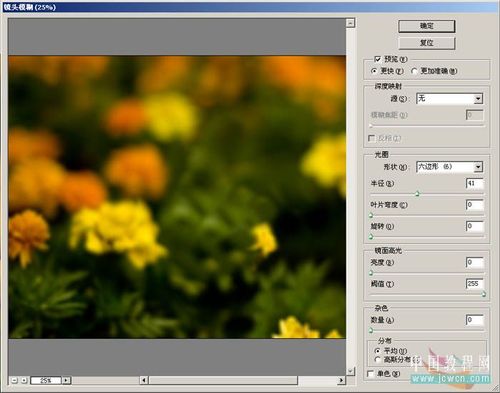Viewport: 500px width, 393px height.
Task: Click the 模糊焦距 focal distance slider handle
Action: (x=371, y=126)
